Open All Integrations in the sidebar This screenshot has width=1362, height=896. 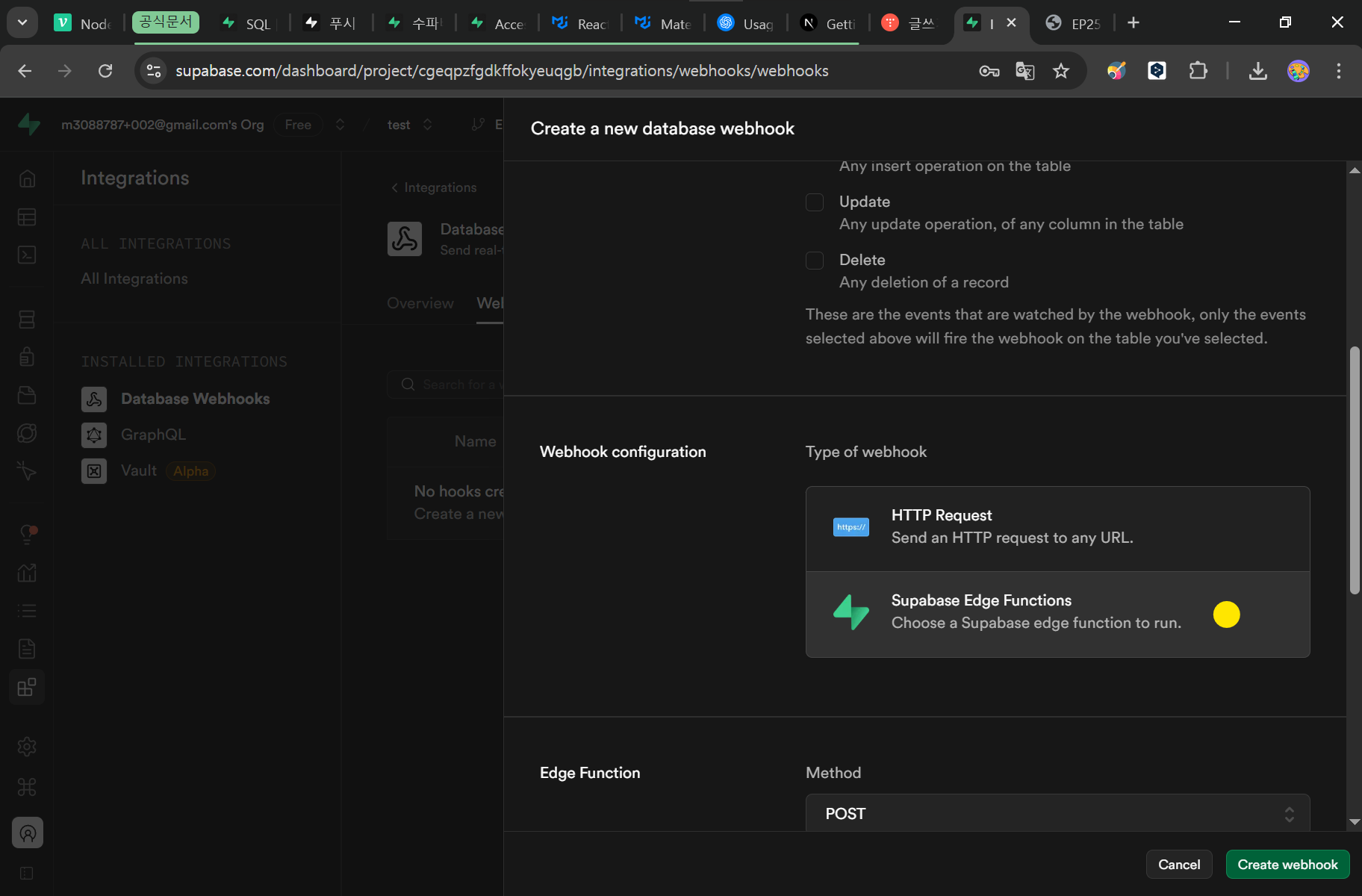(134, 279)
